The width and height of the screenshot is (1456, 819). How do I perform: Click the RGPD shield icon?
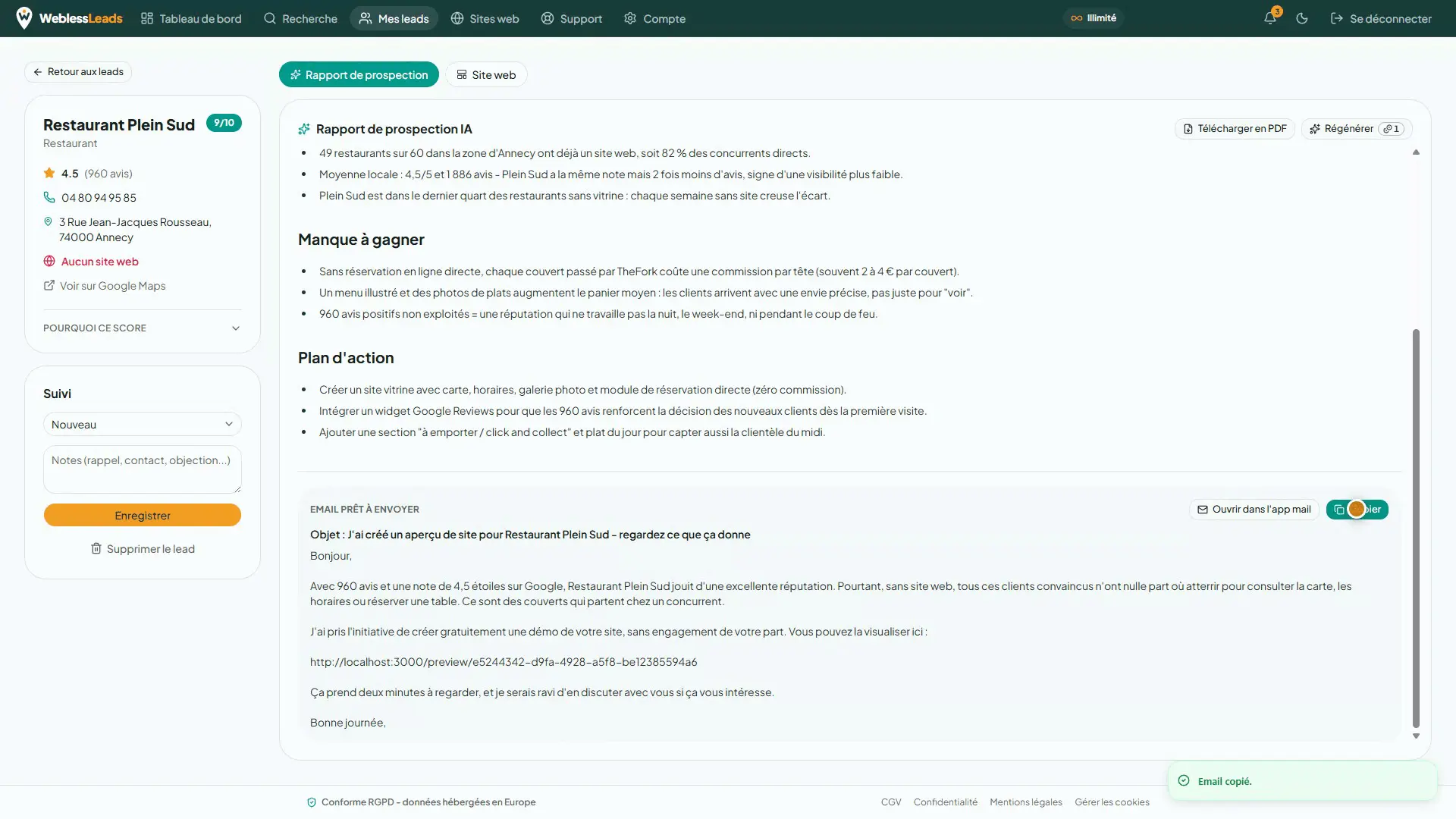click(311, 802)
